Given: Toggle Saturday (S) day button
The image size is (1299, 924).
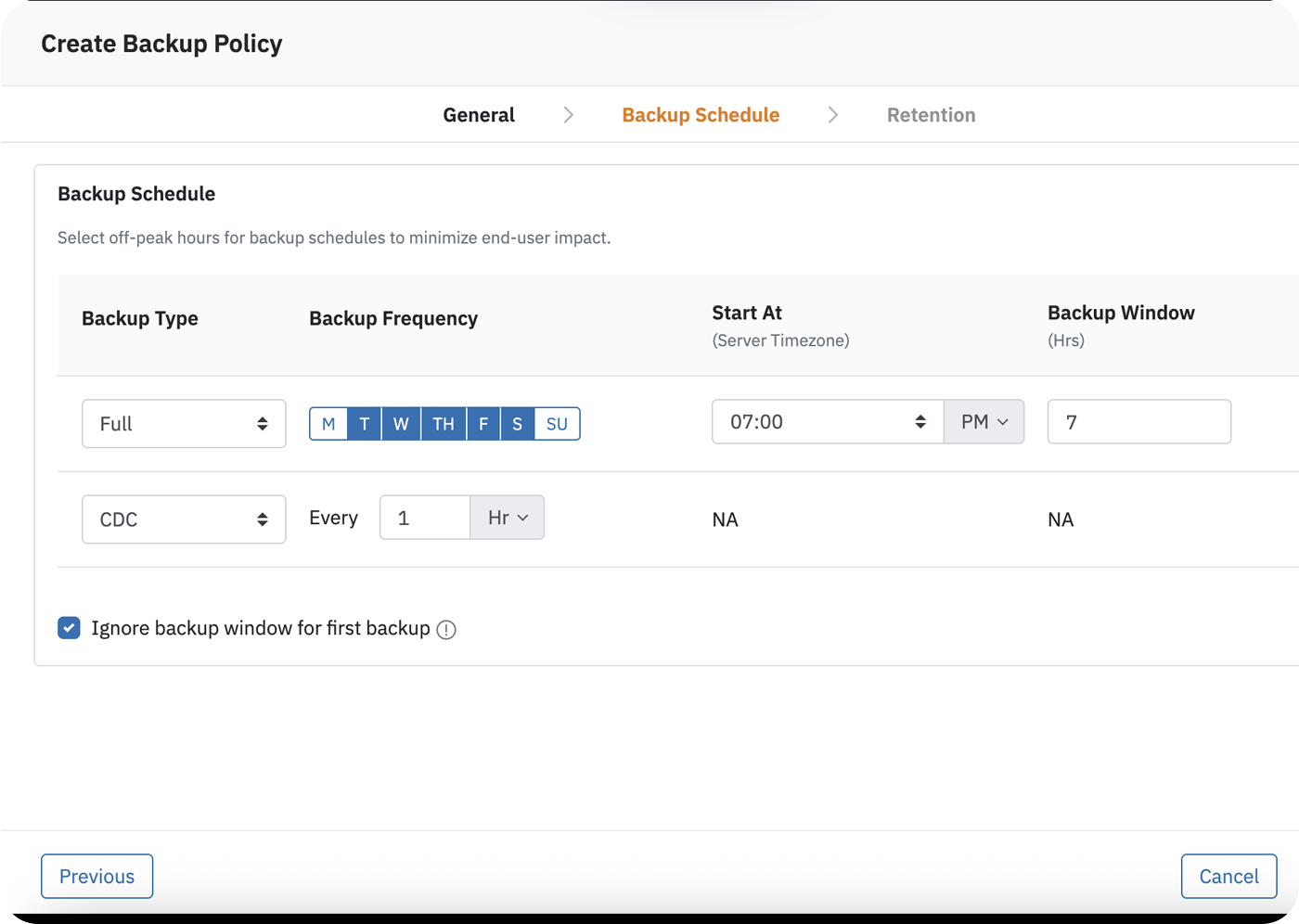Looking at the screenshot, I should [518, 424].
